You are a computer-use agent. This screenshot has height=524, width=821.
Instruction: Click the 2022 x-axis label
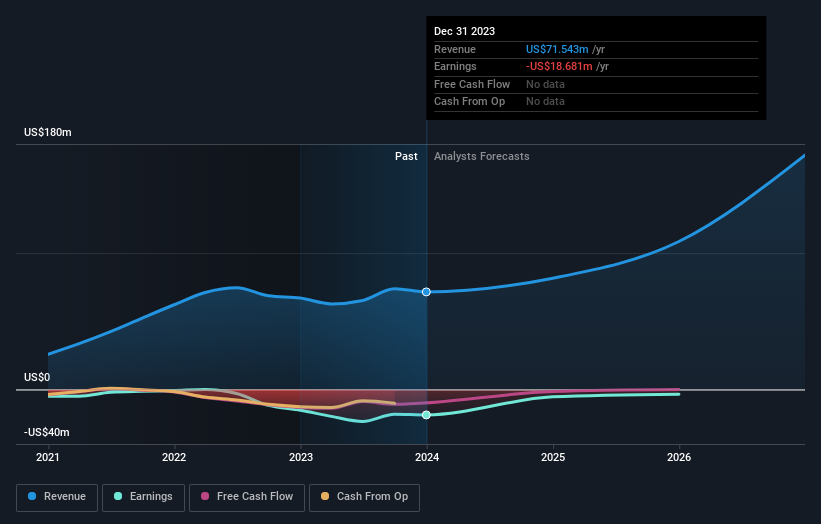[x=174, y=458]
